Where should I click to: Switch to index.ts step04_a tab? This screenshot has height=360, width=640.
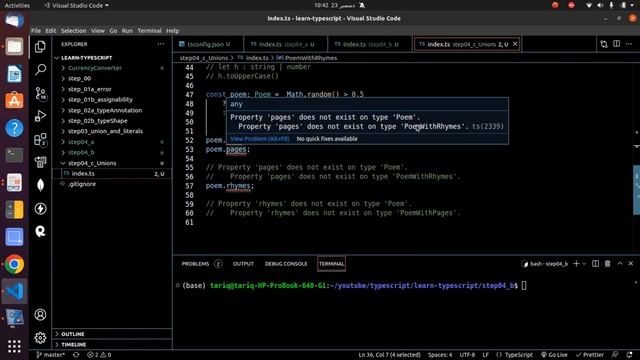pyautogui.click(x=285, y=44)
